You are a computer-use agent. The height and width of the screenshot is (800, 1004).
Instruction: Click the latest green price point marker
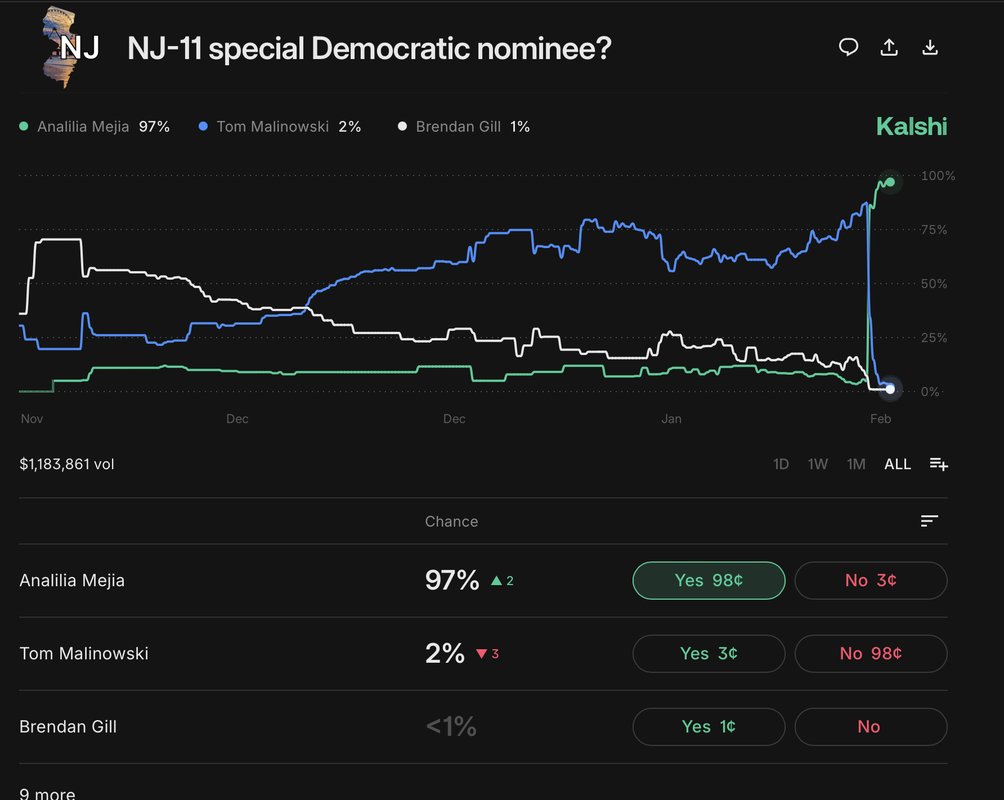[888, 182]
